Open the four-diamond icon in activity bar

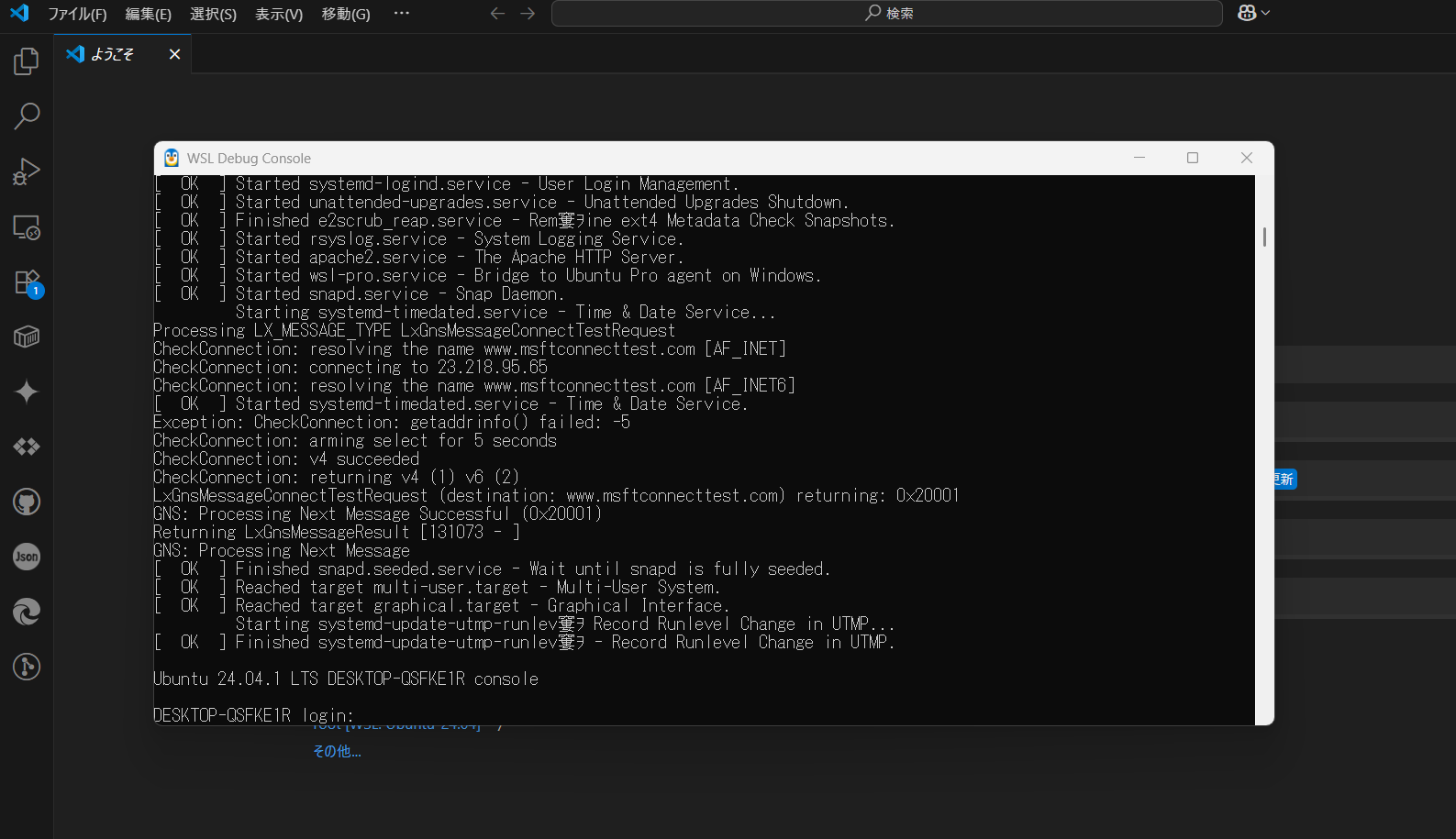click(x=27, y=447)
